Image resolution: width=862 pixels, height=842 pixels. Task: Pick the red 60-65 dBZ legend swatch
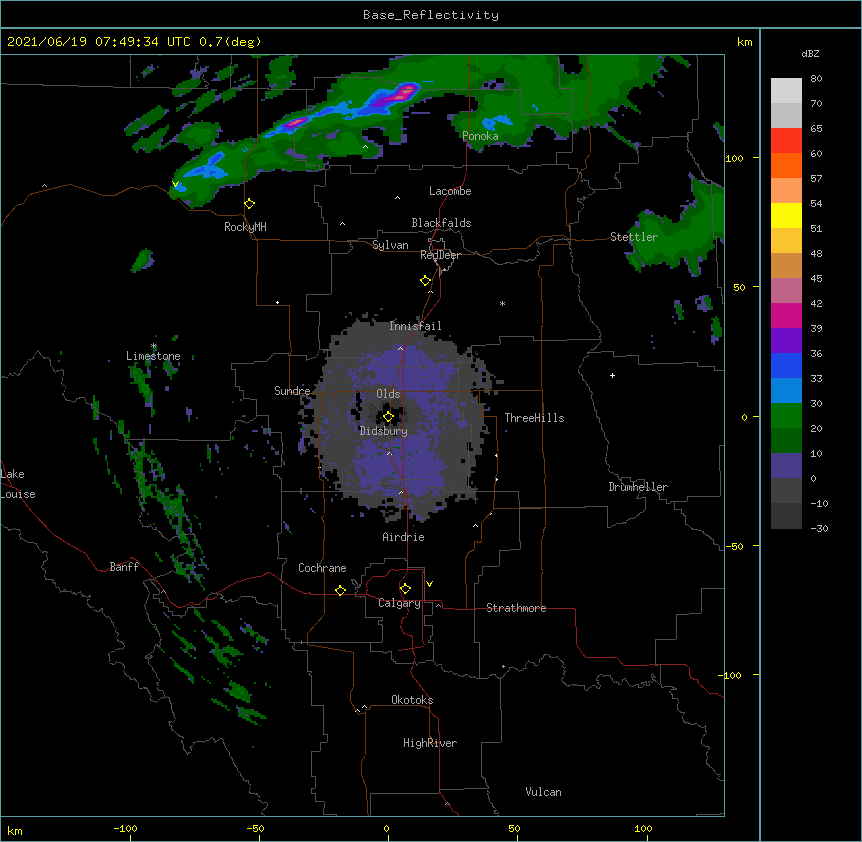coord(786,141)
